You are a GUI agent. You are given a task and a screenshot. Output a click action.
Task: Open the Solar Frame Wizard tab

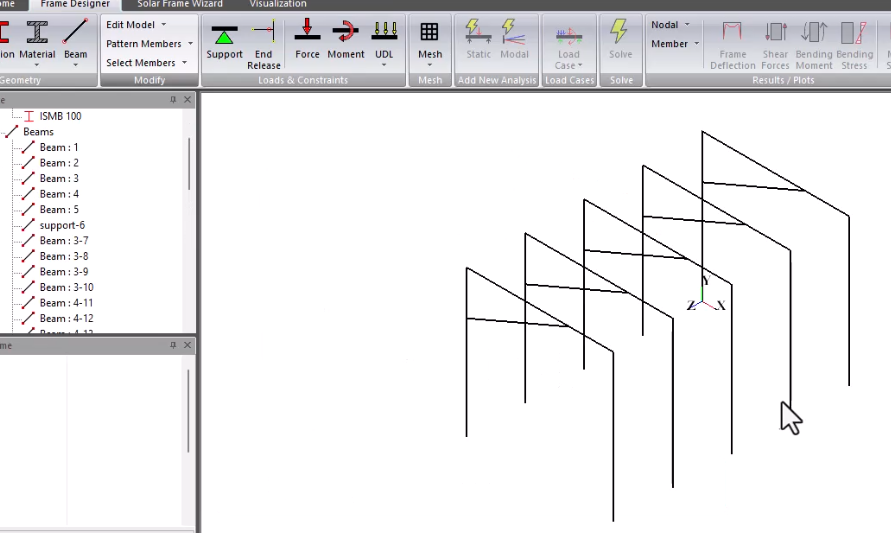coord(180,4)
